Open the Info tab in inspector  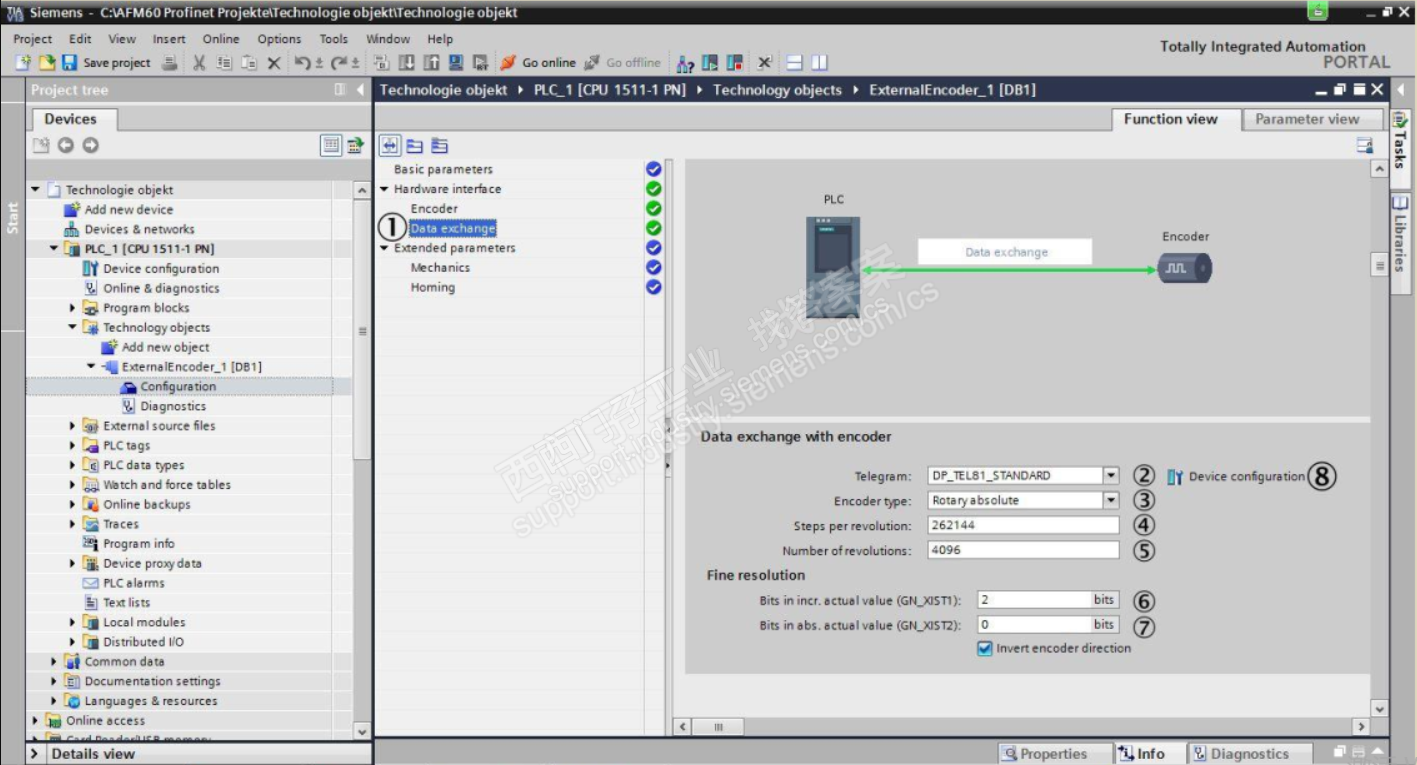click(x=1150, y=754)
